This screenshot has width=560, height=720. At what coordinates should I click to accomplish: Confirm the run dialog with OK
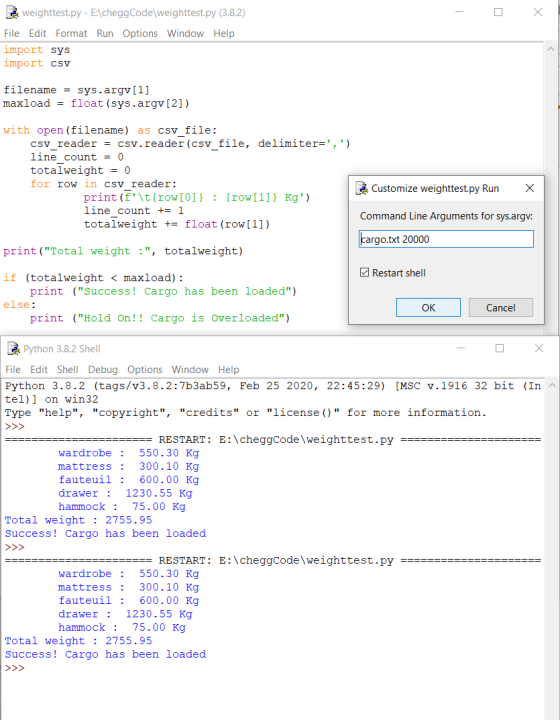[428, 308]
